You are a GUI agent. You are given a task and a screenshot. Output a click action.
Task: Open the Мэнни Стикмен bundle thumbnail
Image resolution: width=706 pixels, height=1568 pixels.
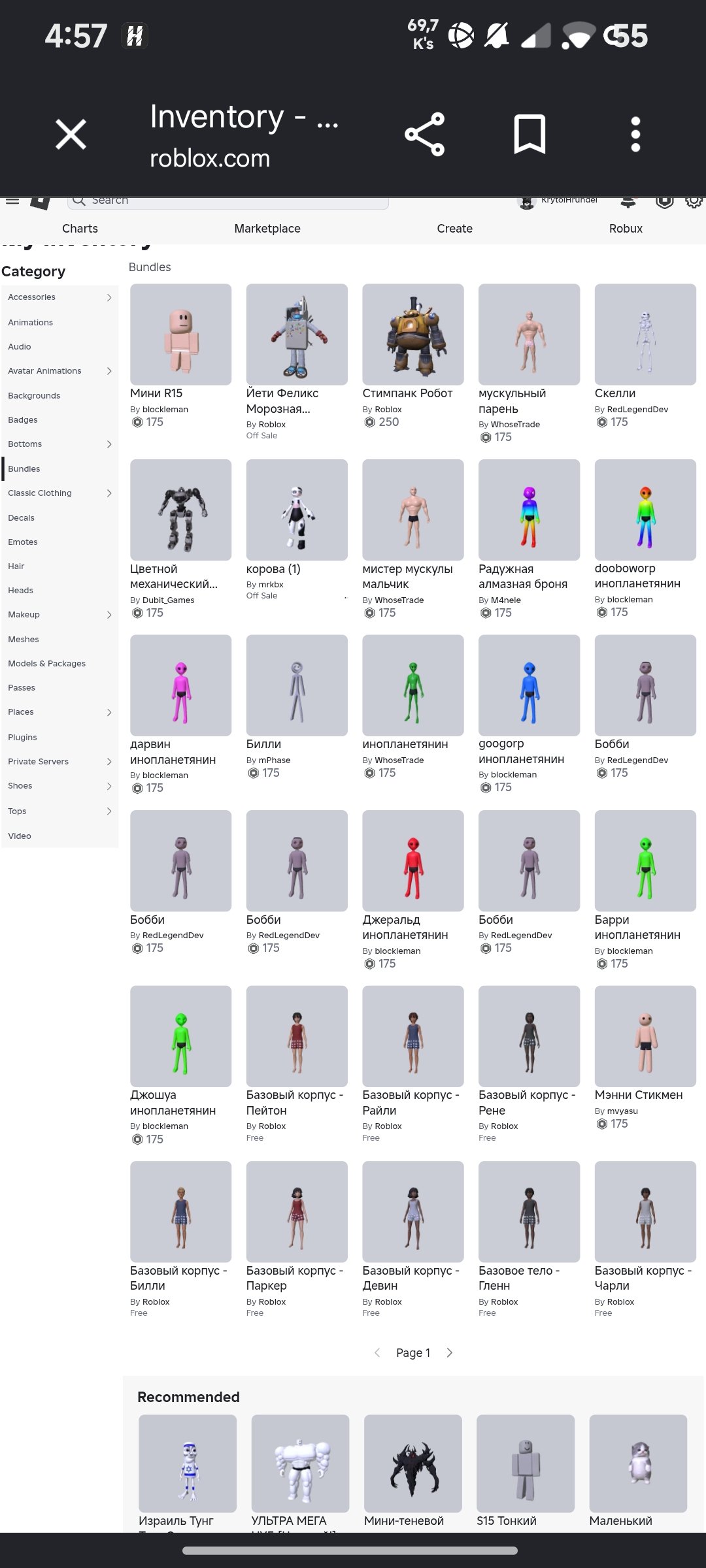(645, 1036)
